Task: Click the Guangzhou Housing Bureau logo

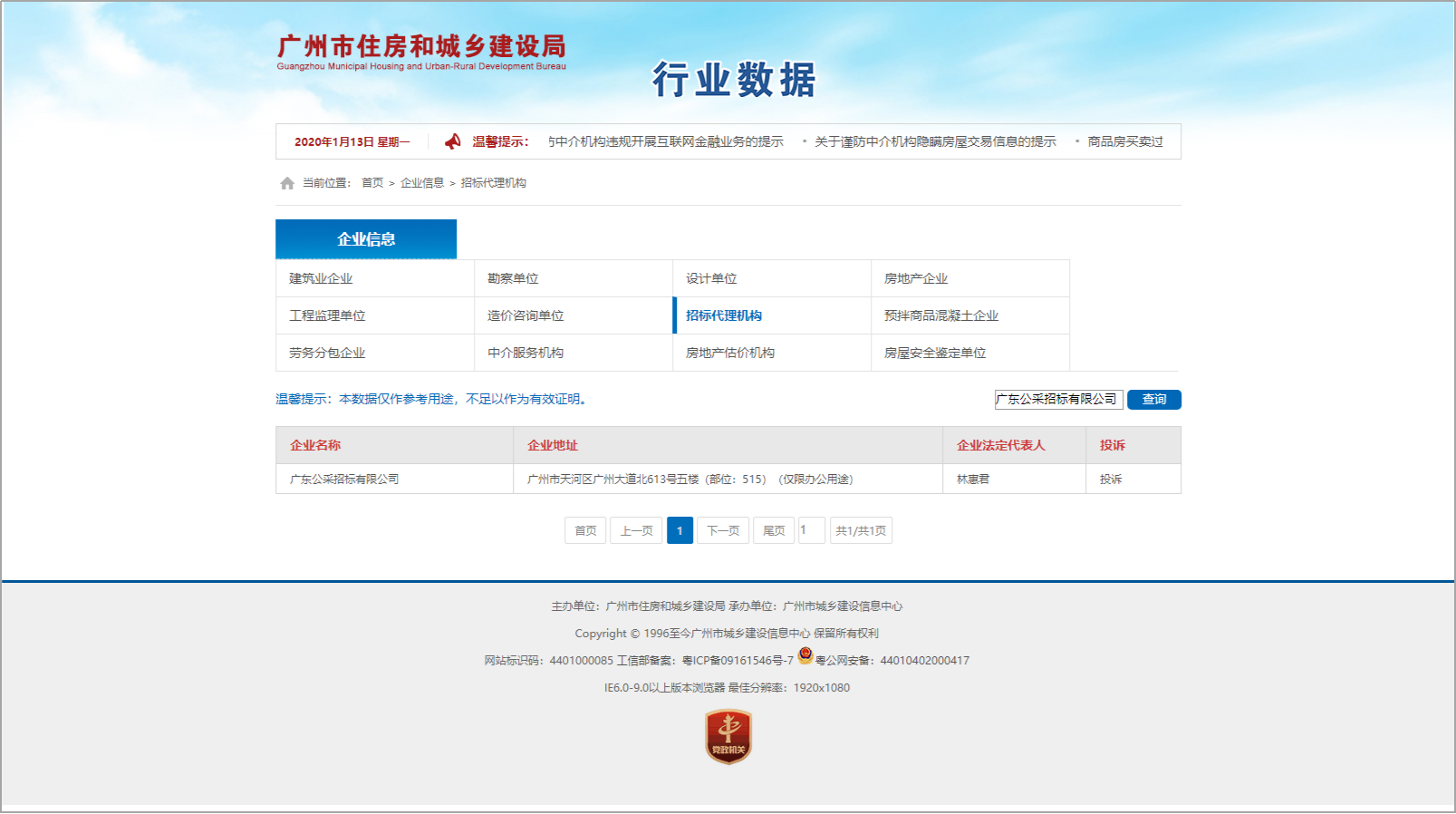Action: click(x=421, y=52)
